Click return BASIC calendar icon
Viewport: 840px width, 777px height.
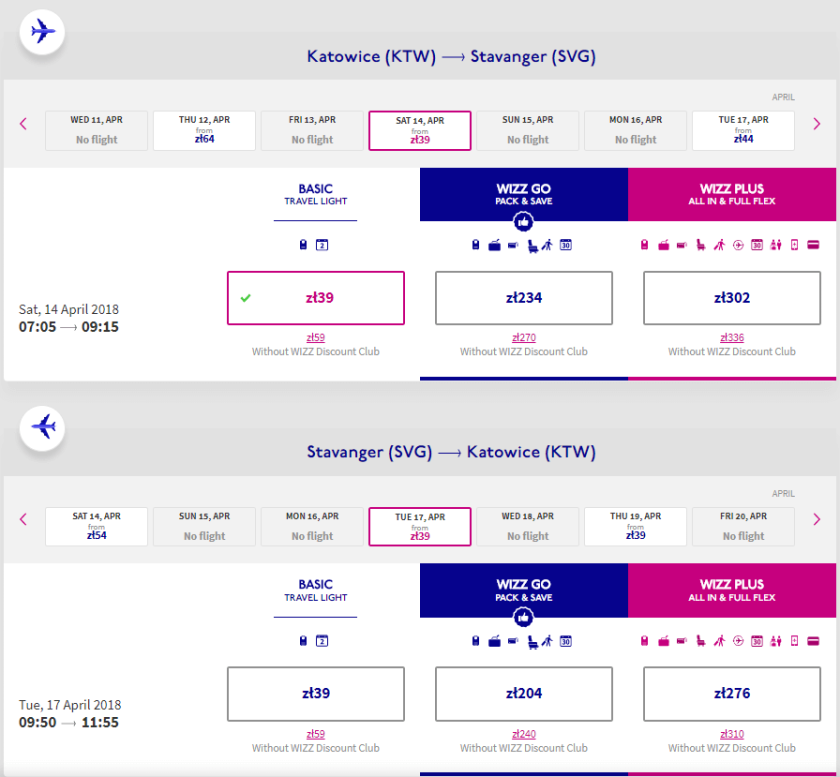coord(323,641)
